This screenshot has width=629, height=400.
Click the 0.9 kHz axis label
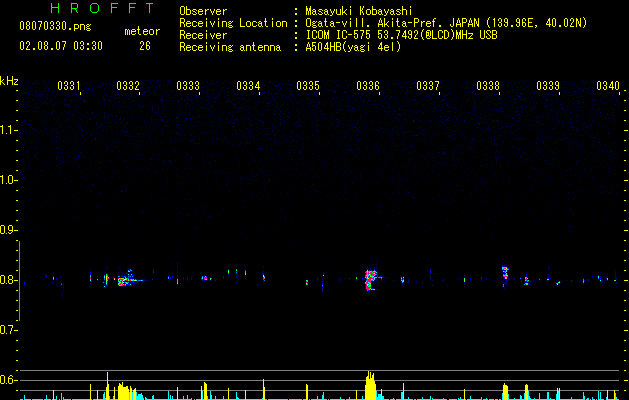8,230
